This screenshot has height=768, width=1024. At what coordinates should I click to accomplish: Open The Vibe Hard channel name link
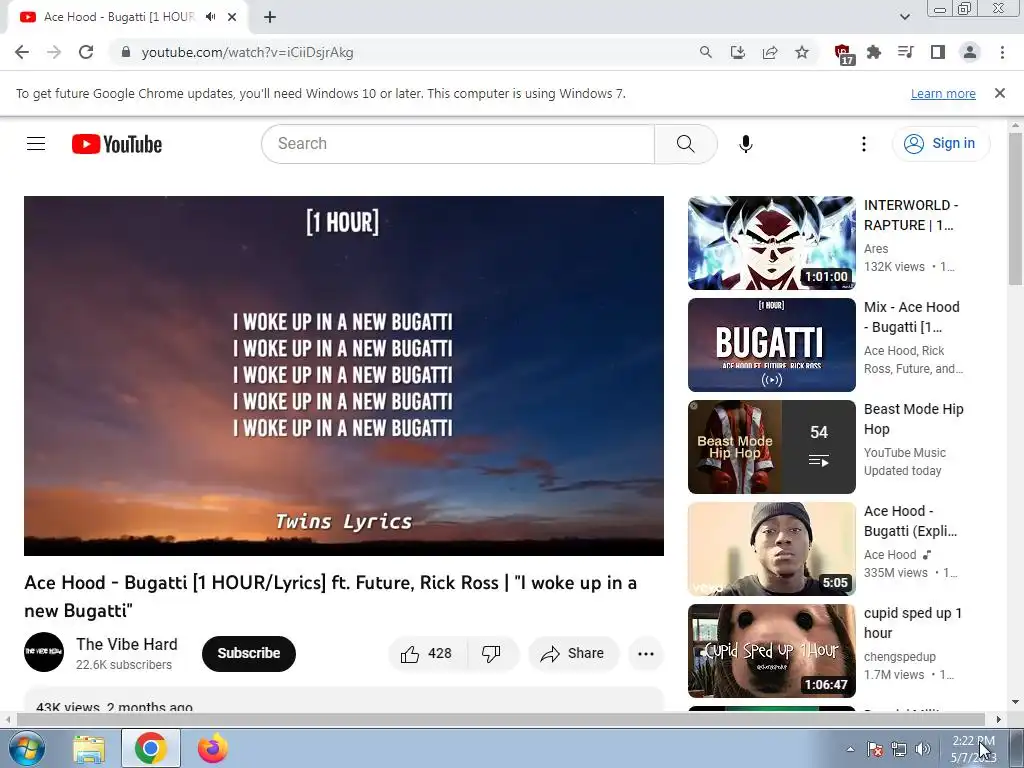tap(127, 645)
